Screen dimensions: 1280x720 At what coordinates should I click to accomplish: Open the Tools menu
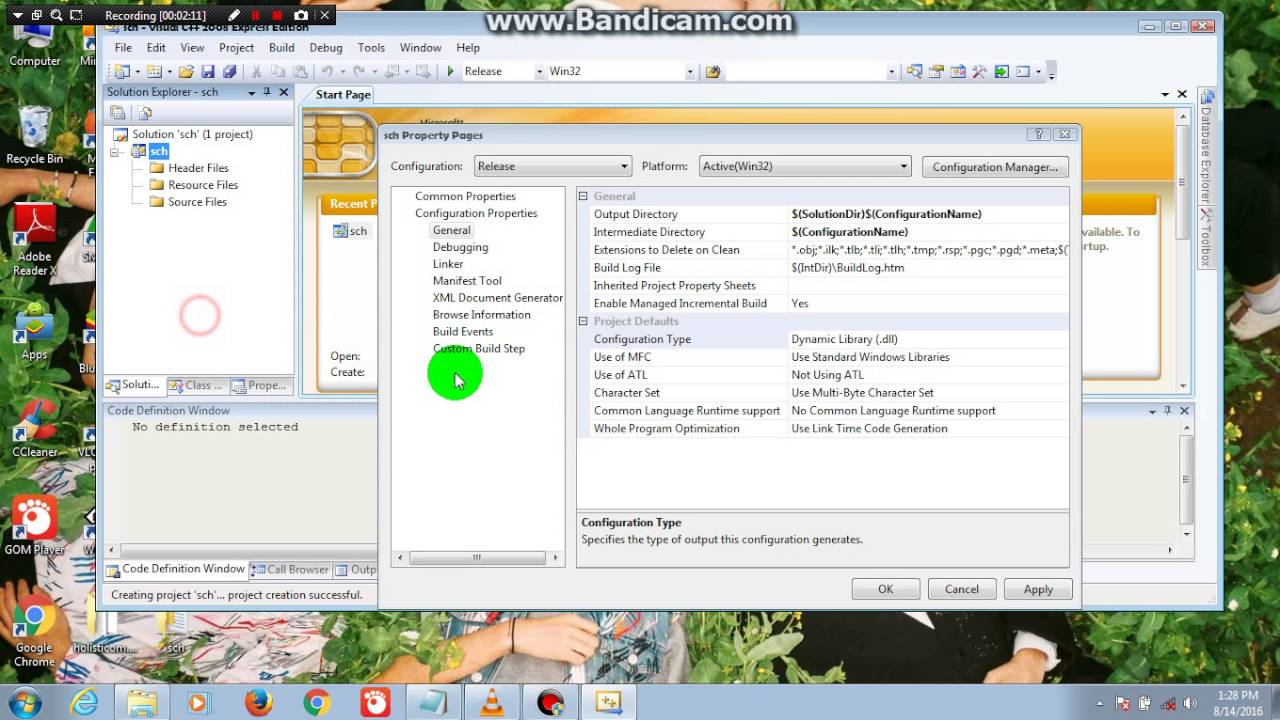[x=371, y=47]
